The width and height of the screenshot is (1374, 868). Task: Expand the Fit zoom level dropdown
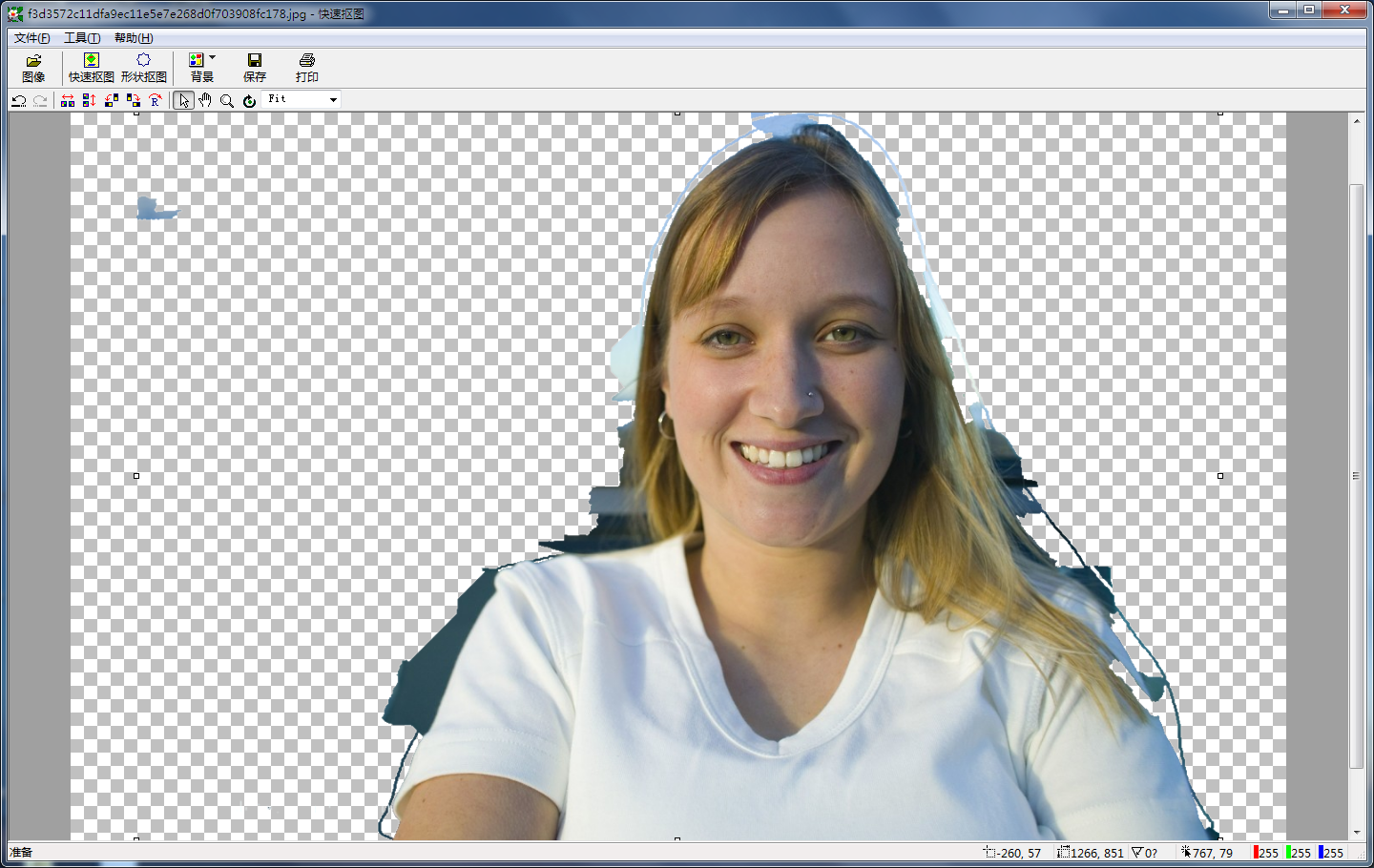333,100
